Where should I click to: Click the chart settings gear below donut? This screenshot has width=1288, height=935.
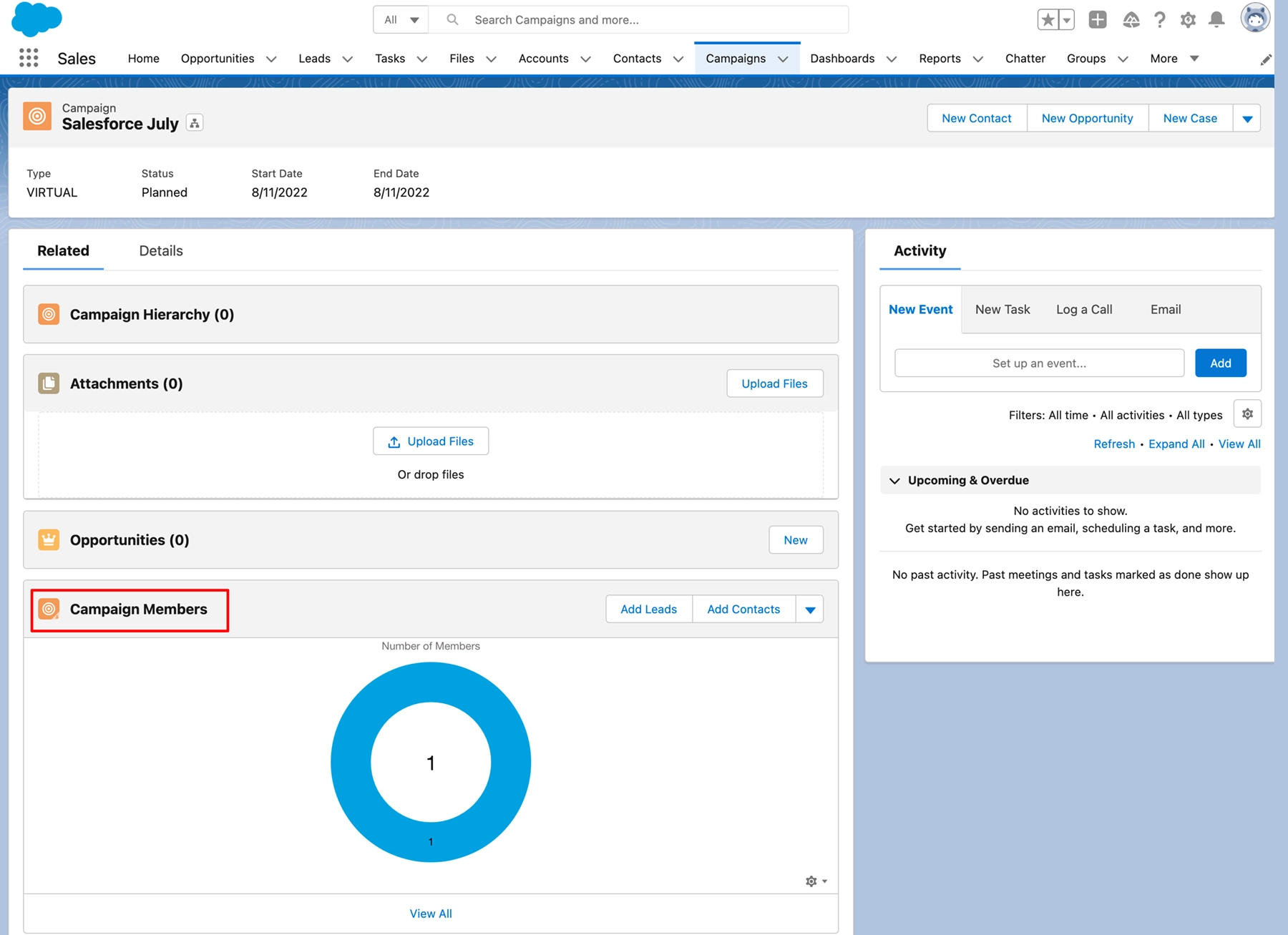coord(812,881)
